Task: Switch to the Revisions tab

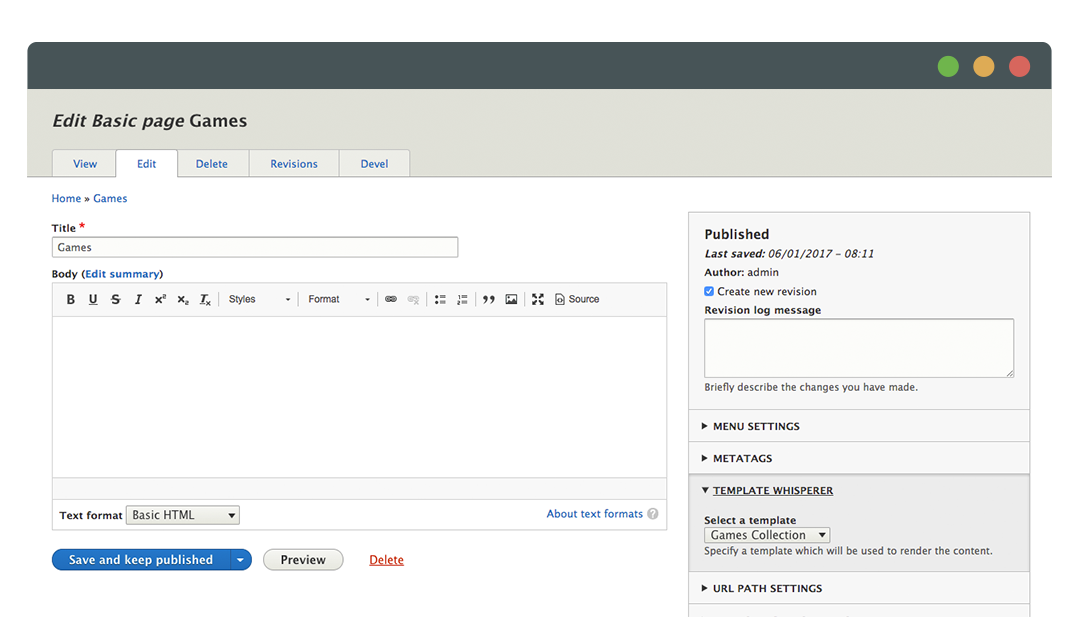Action: (293, 163)
